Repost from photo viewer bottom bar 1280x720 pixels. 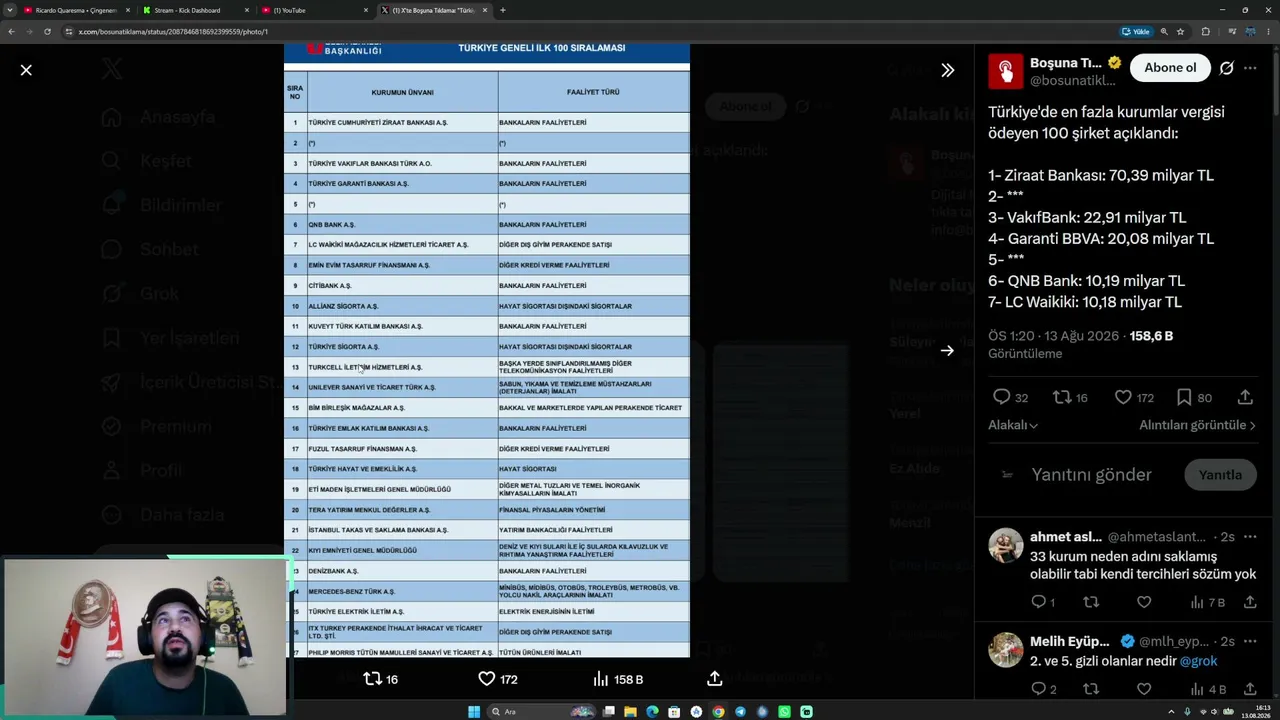(x=380, y=679)
